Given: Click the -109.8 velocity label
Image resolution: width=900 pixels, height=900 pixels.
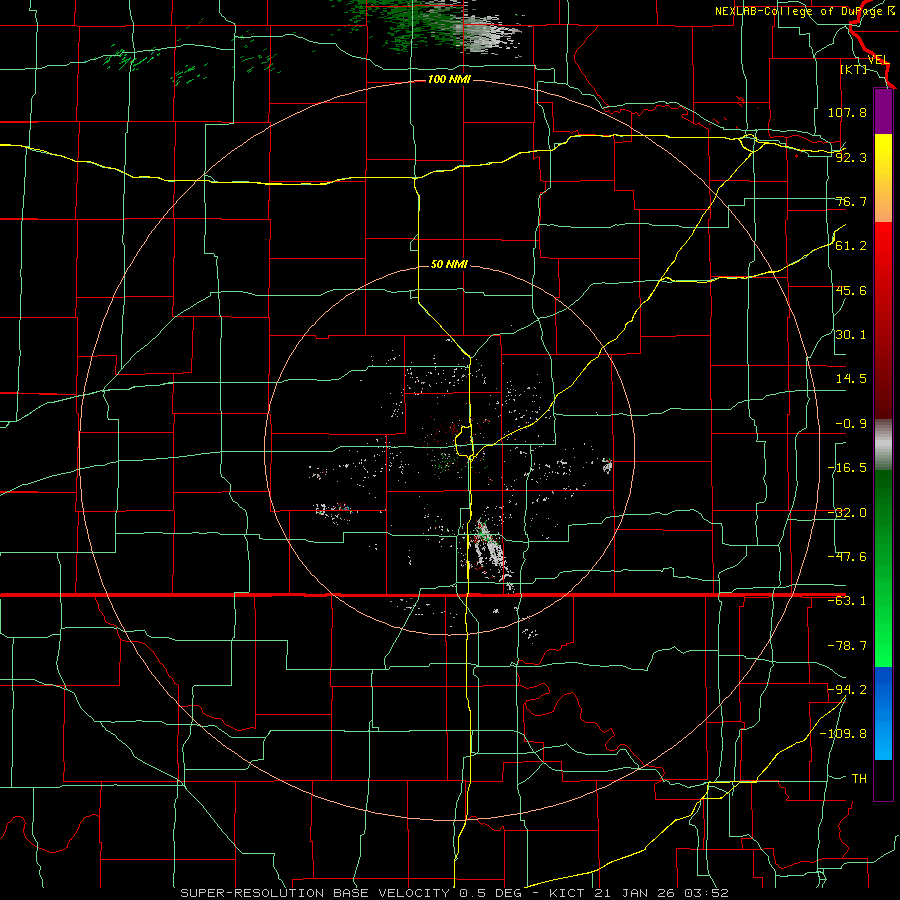Looking at the screenshot, I should point(843,734).
